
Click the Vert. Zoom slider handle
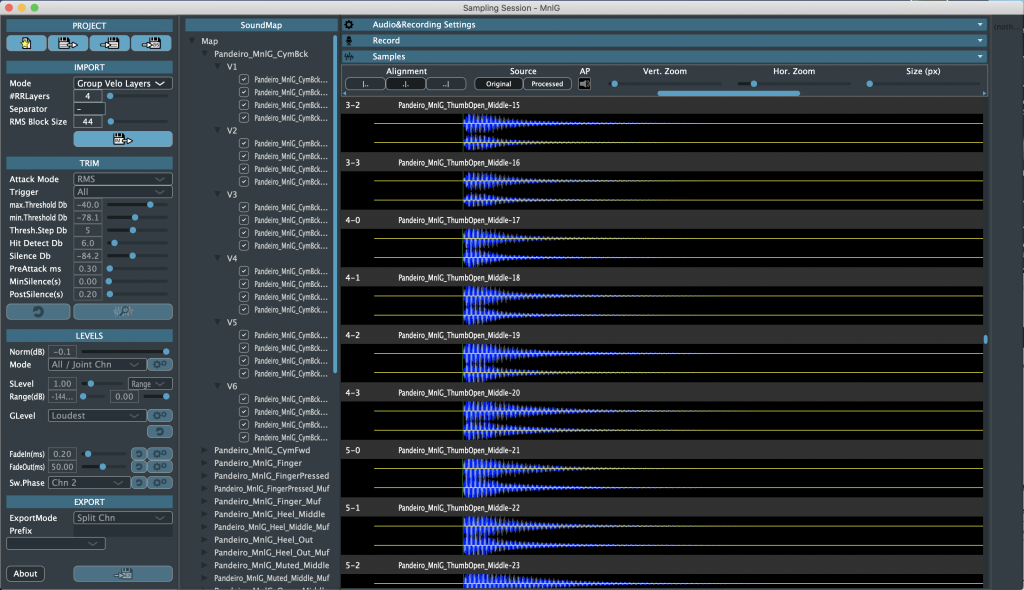(x=614, y=84)
